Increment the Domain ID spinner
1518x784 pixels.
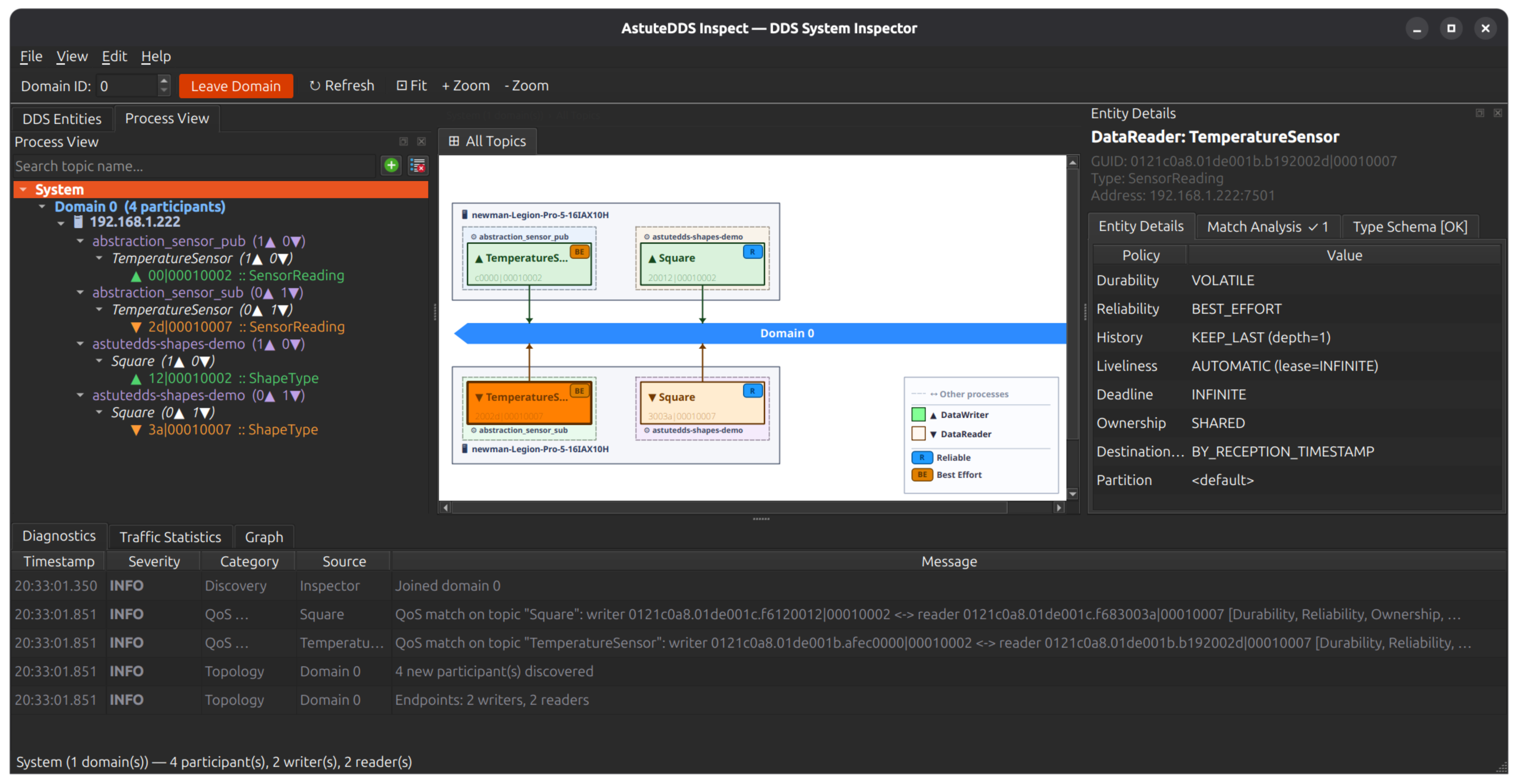165,80
